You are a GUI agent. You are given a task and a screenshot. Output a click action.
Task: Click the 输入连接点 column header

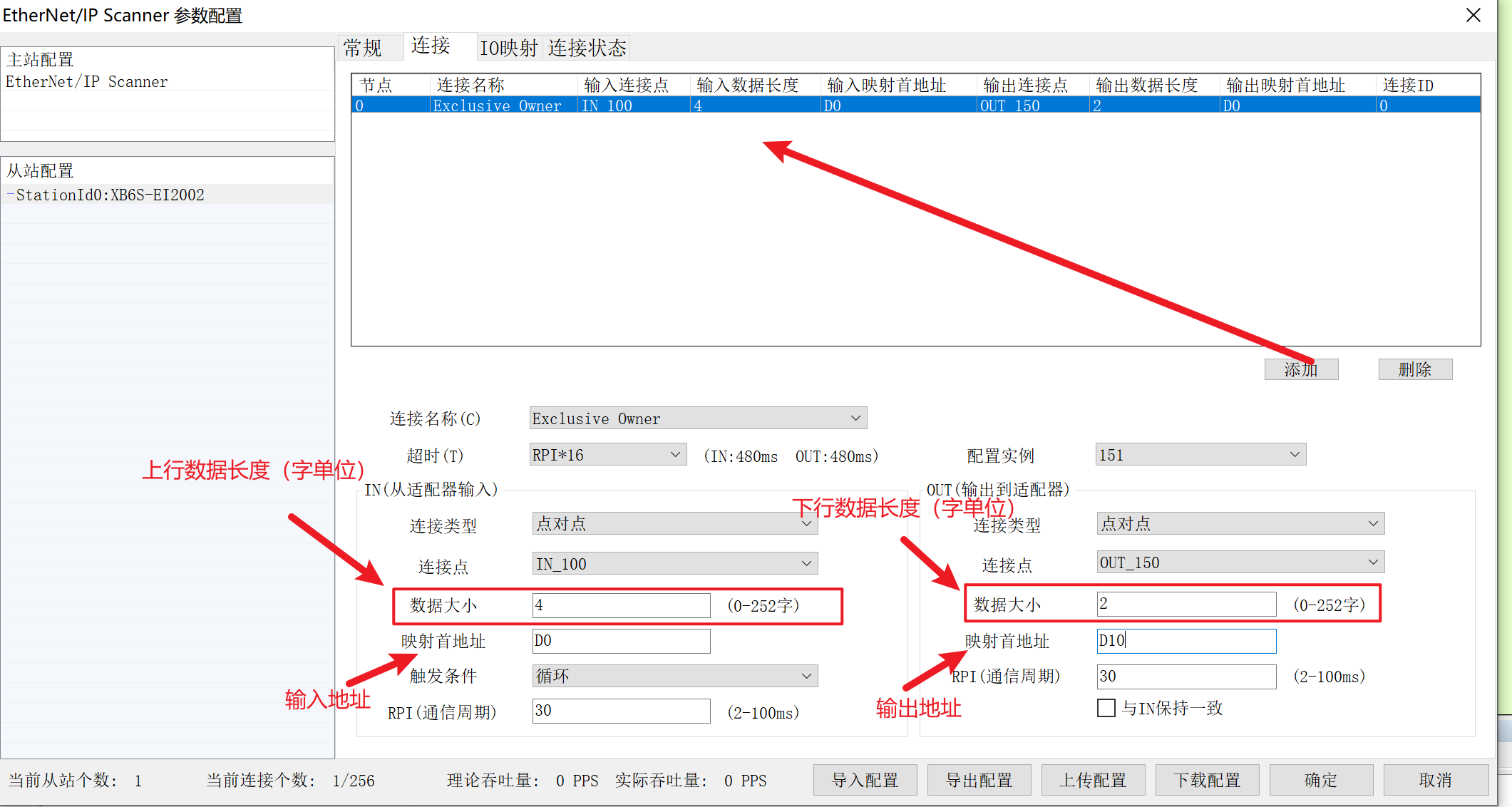633,86
